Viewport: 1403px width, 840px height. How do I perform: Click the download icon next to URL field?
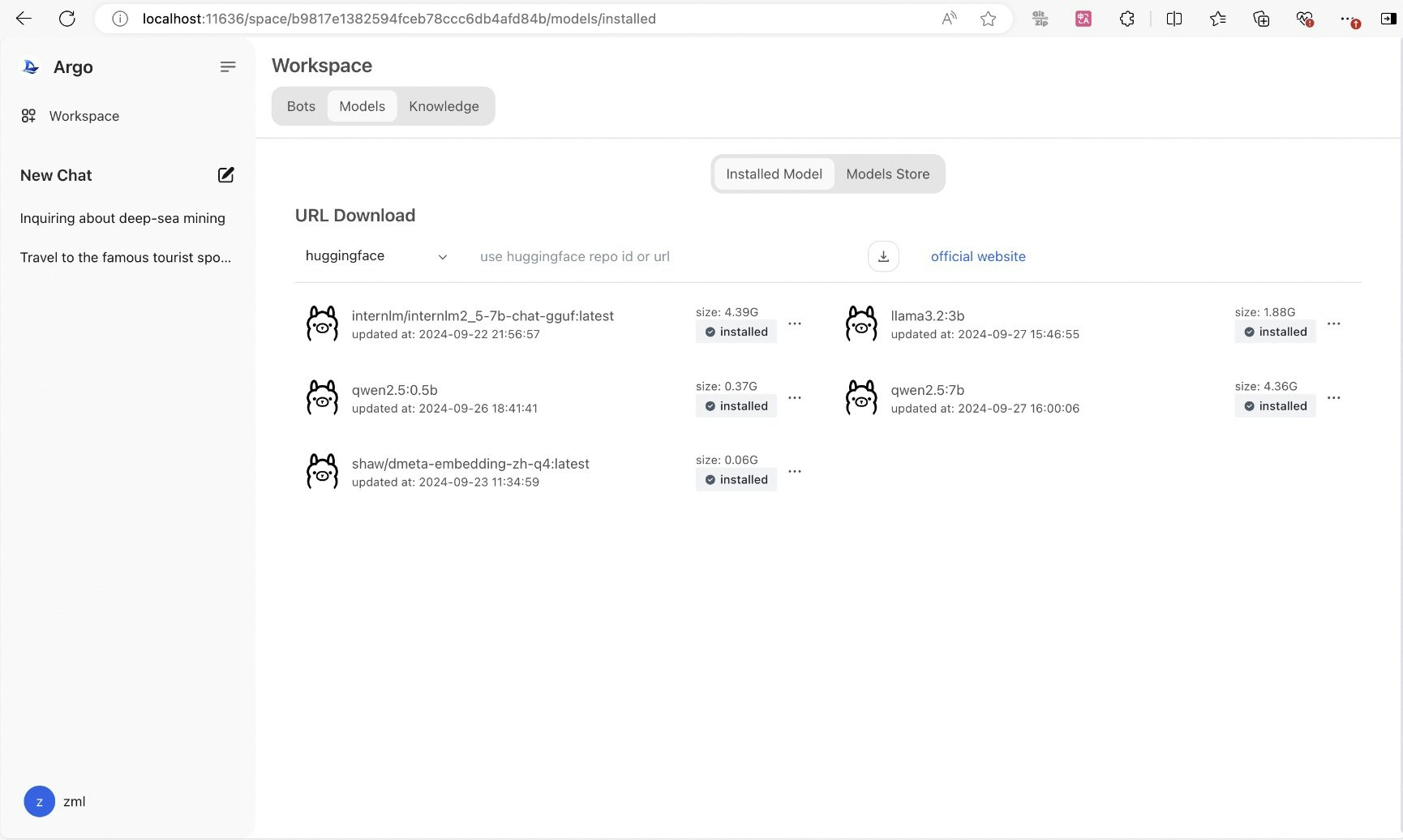(883, 256)
